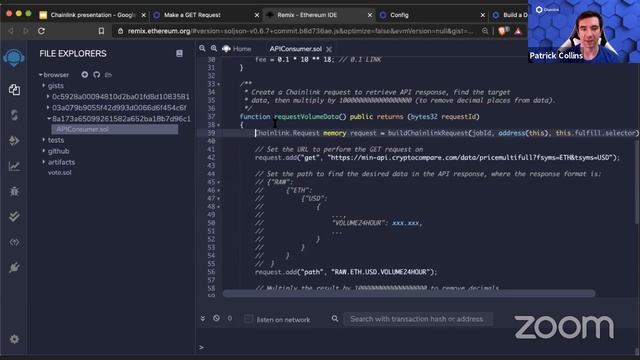
Task: Close the APIConsumer.sol editor tab
Action: (329, 49)
